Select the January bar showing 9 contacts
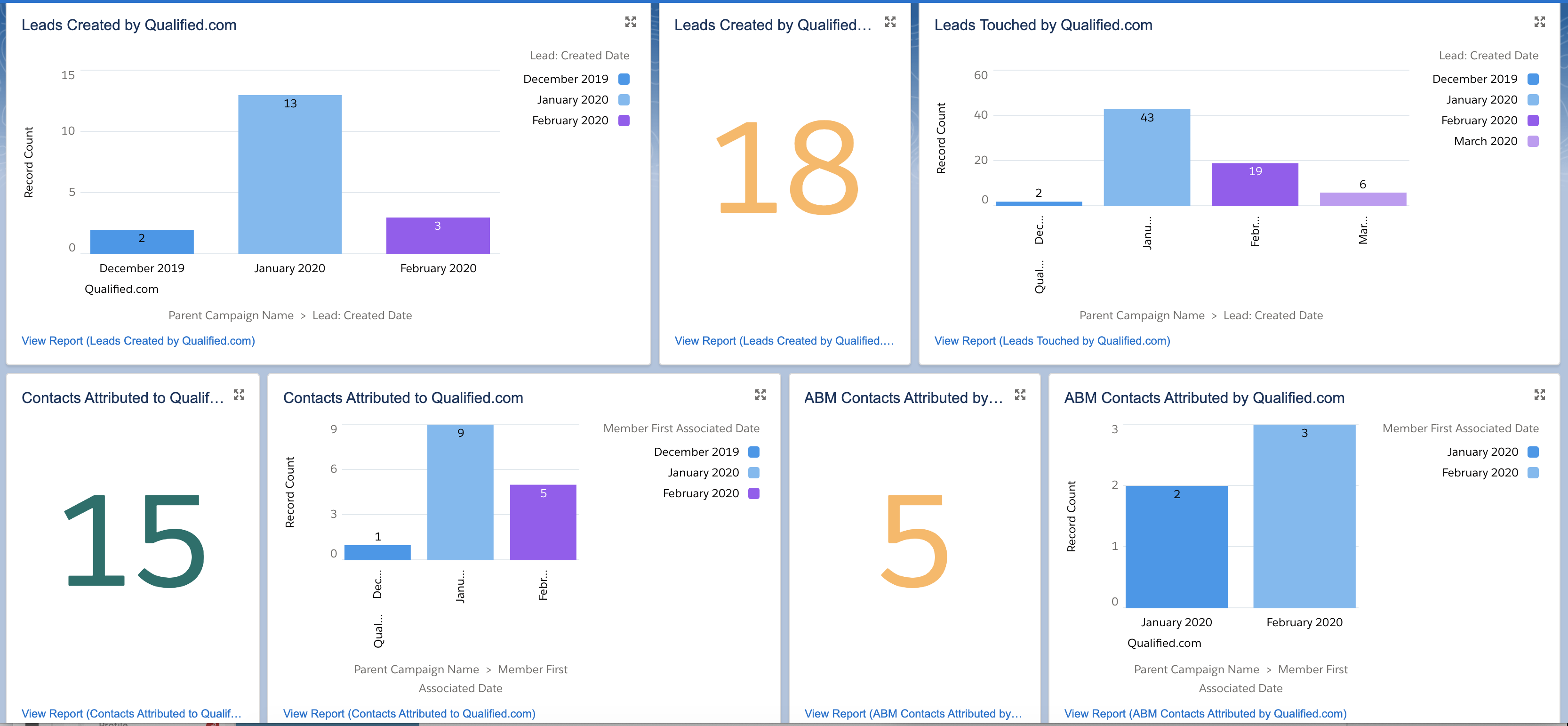Screen dimensions: 1568x726 click(x=460, y=492)
